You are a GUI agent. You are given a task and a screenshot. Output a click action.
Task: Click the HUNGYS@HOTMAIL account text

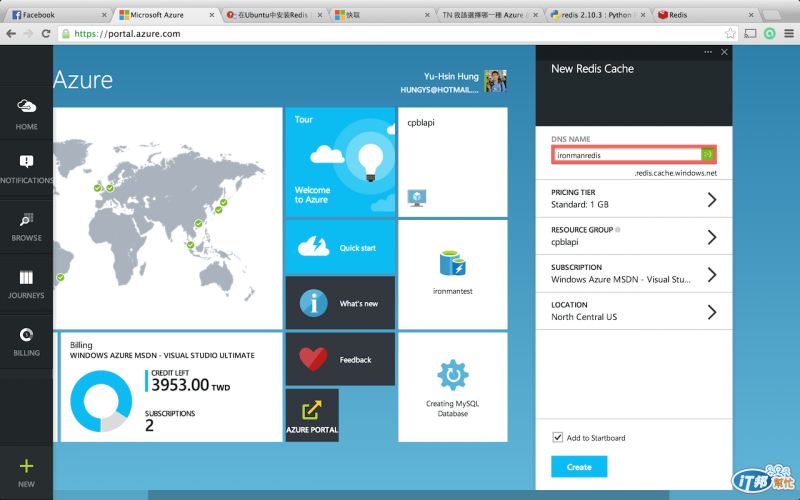[x=439, y=90]
